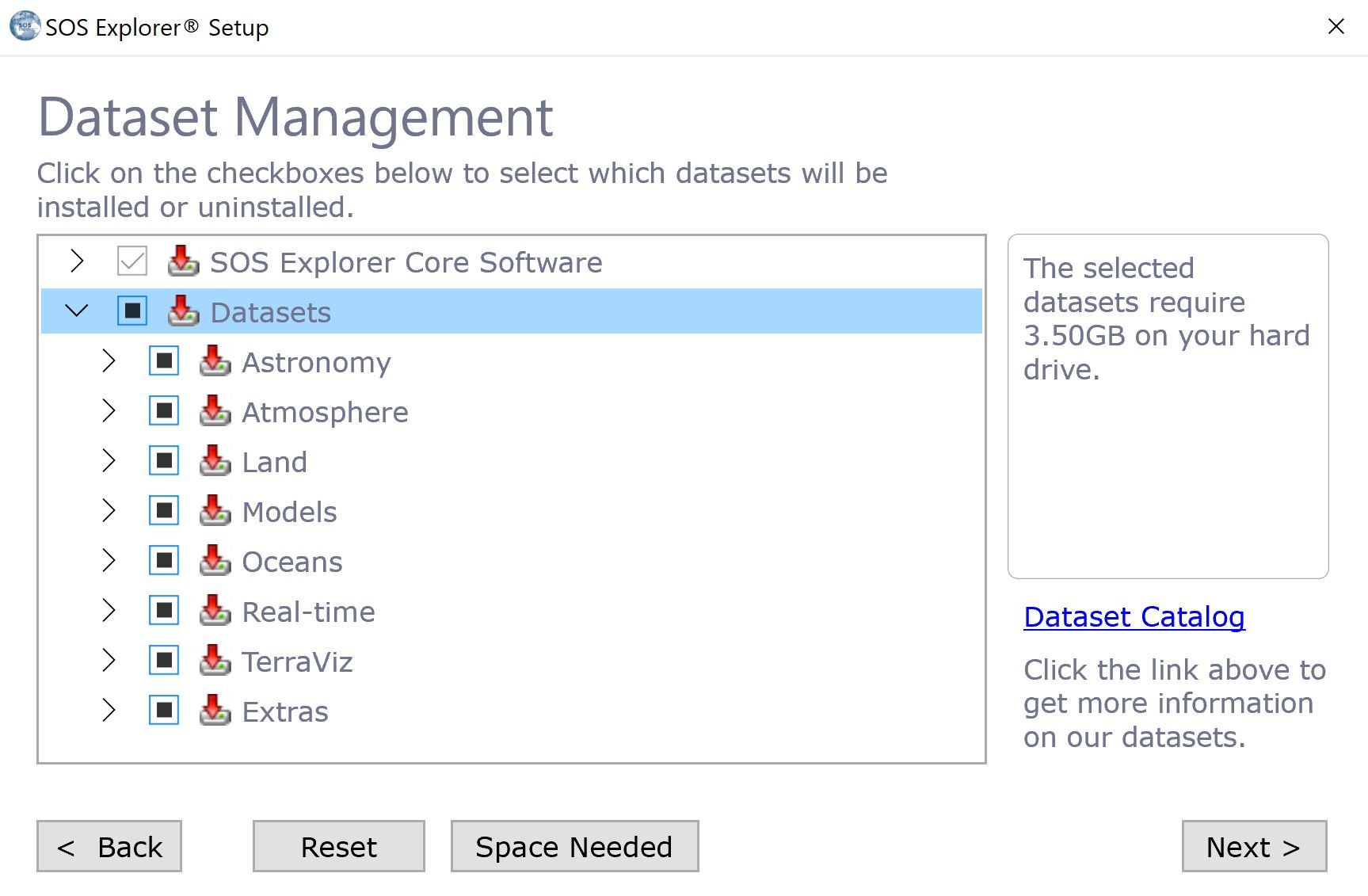This screenshot has width=1368, height=896.
Task: Toggle the Oceans checkbox
Action: [164, 560]
